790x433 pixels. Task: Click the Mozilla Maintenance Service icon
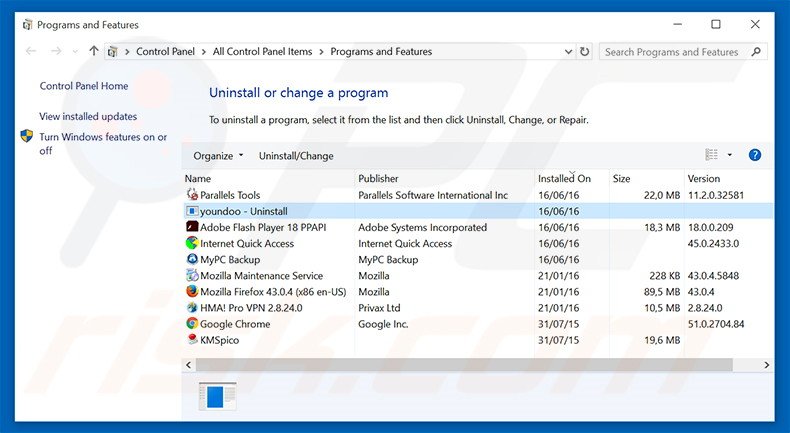coord(192,275)
